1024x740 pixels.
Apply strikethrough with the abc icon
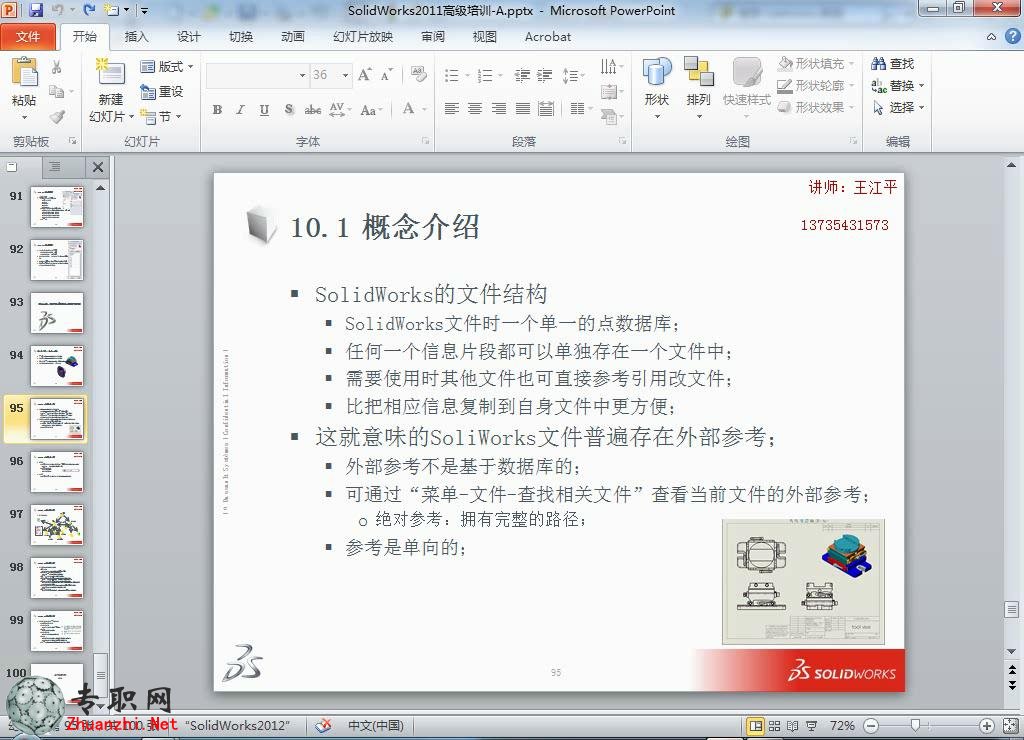(313, 110)
